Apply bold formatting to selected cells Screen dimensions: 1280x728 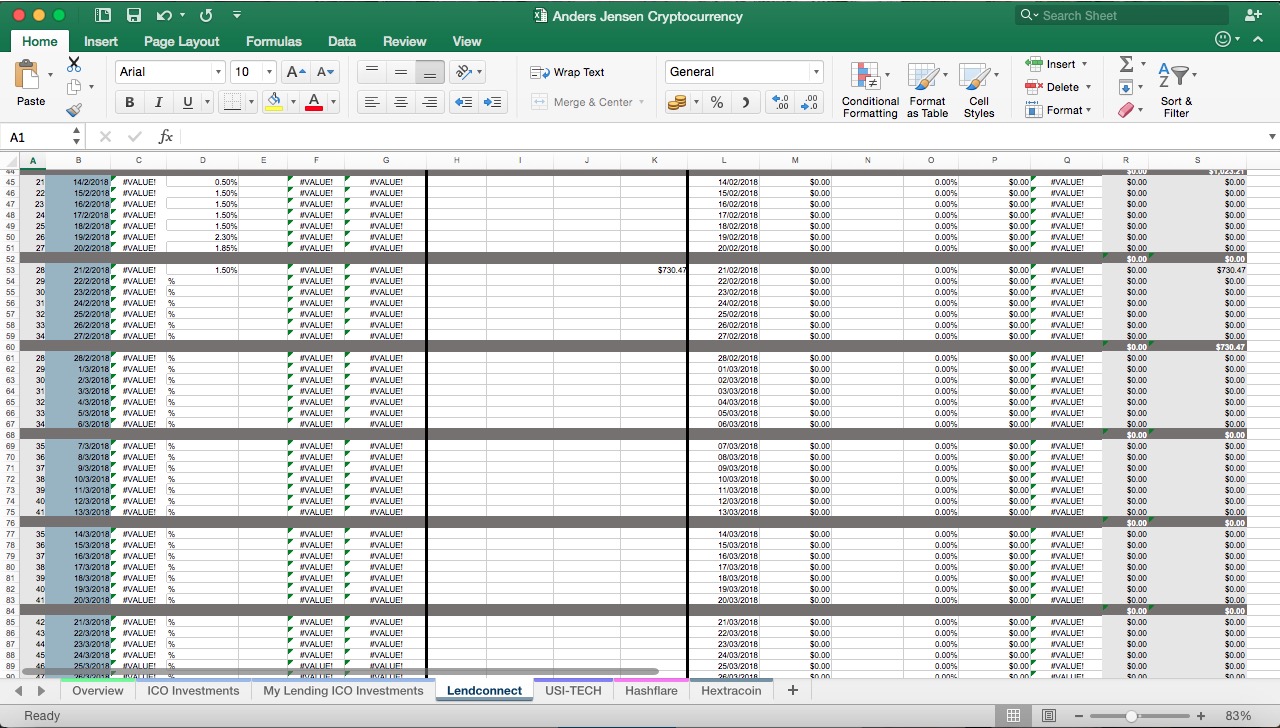[129, 102]
